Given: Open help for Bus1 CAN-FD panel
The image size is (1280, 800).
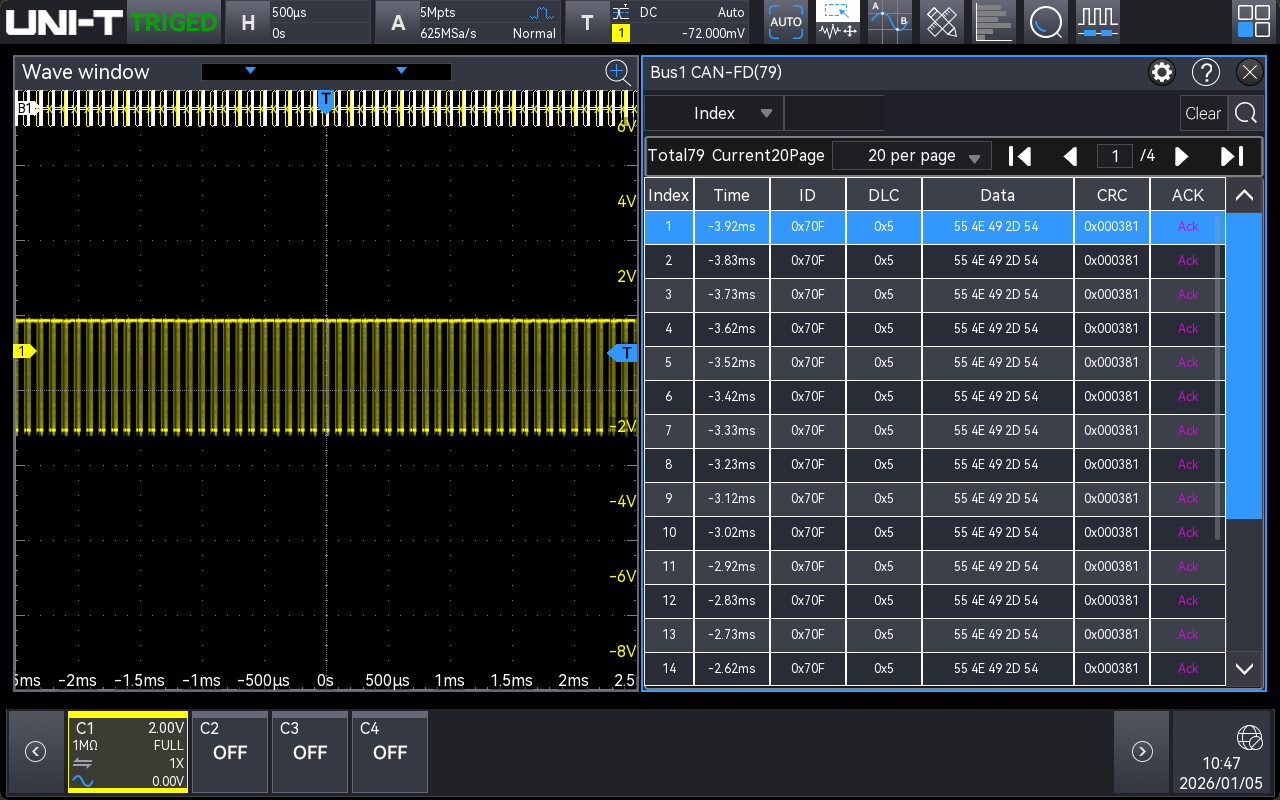Looking at the screenshot, I should click(x=1206, y=72).
